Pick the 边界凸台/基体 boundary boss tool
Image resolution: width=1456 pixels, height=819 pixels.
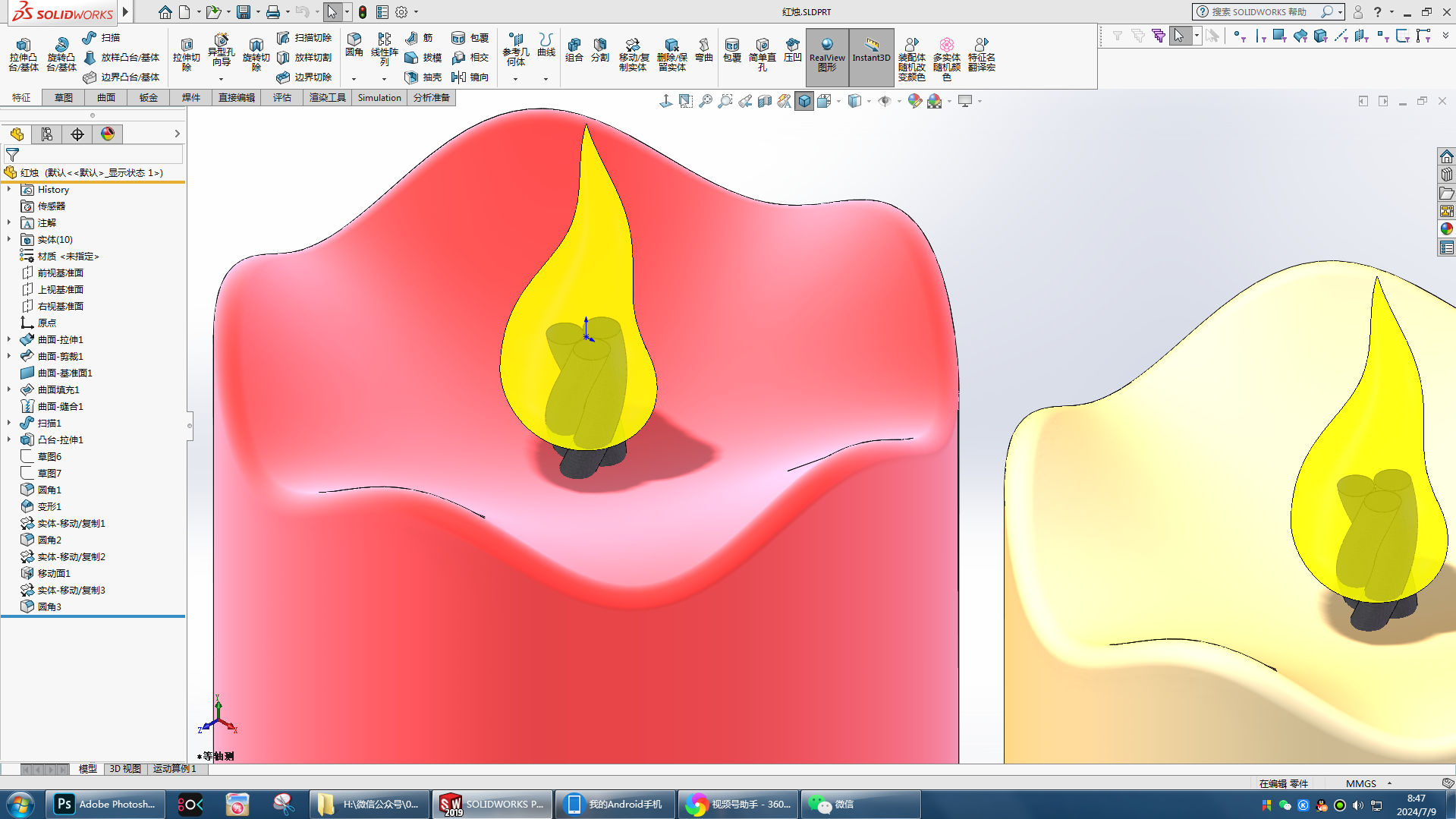click(121, 77)
